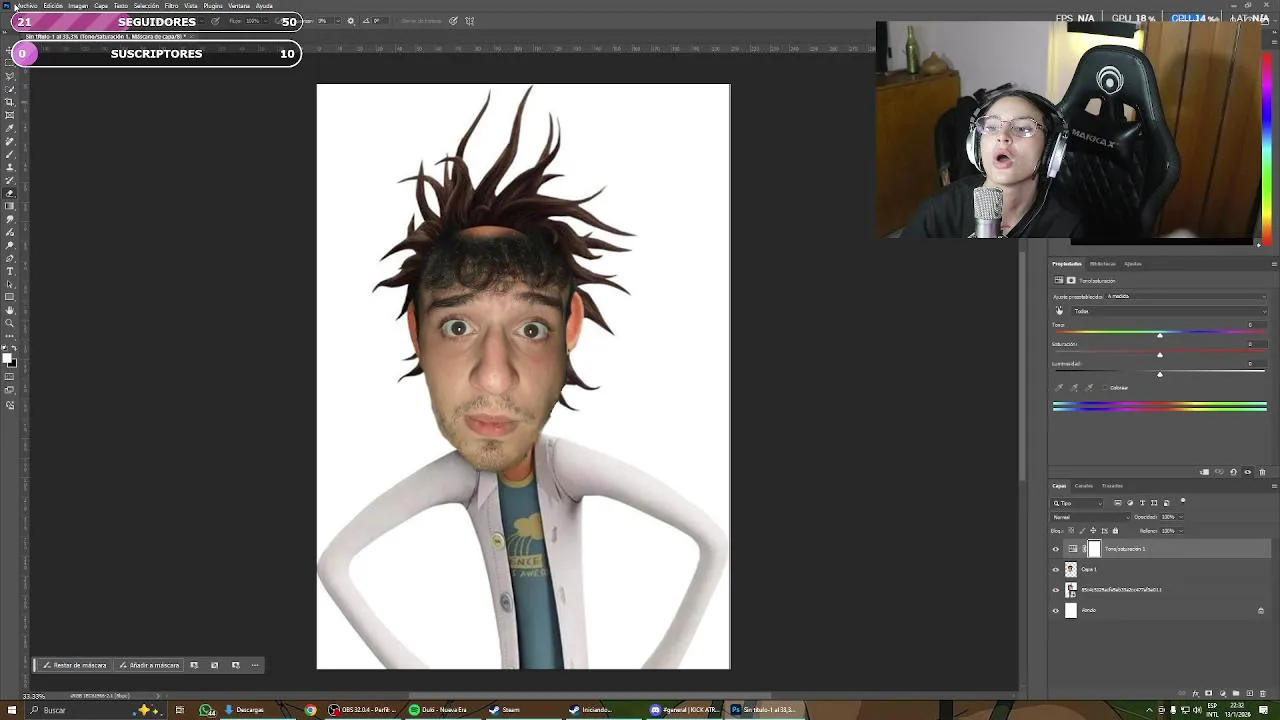Open more options in contextual task bar
Viewport: 1280px width, 720px height.
click(255, 665)
